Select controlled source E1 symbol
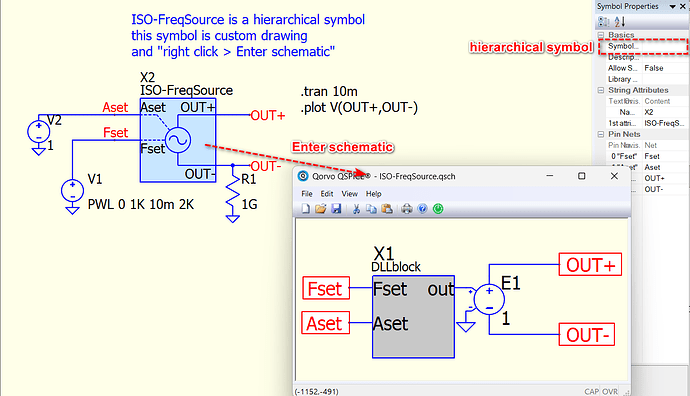 (489, 299)
